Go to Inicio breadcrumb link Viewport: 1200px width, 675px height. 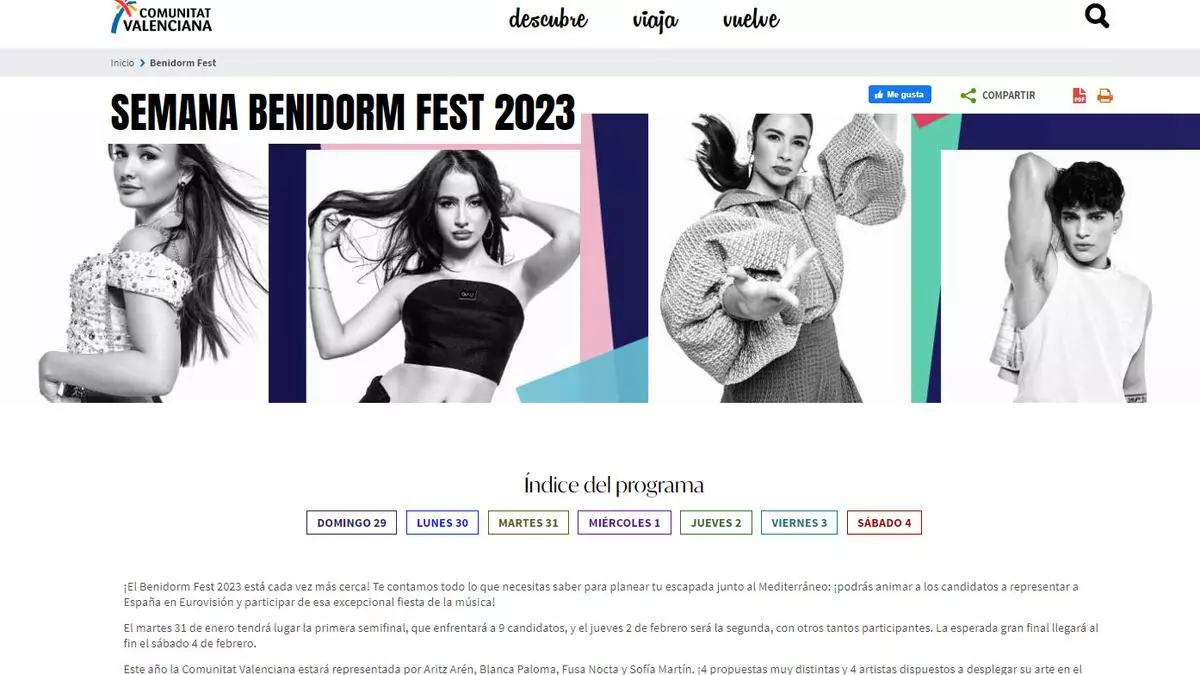[x=122, y=63]
